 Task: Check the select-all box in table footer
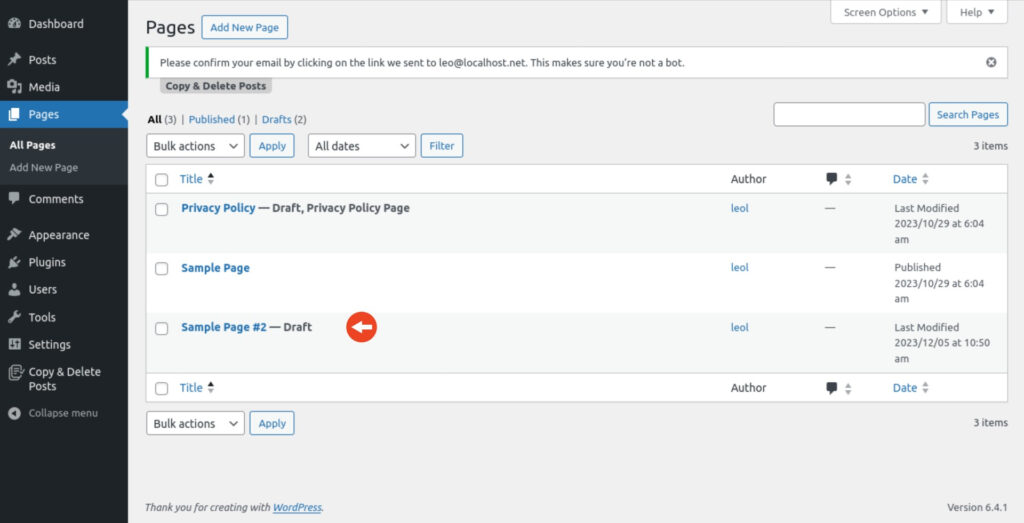tap(161, 388)
